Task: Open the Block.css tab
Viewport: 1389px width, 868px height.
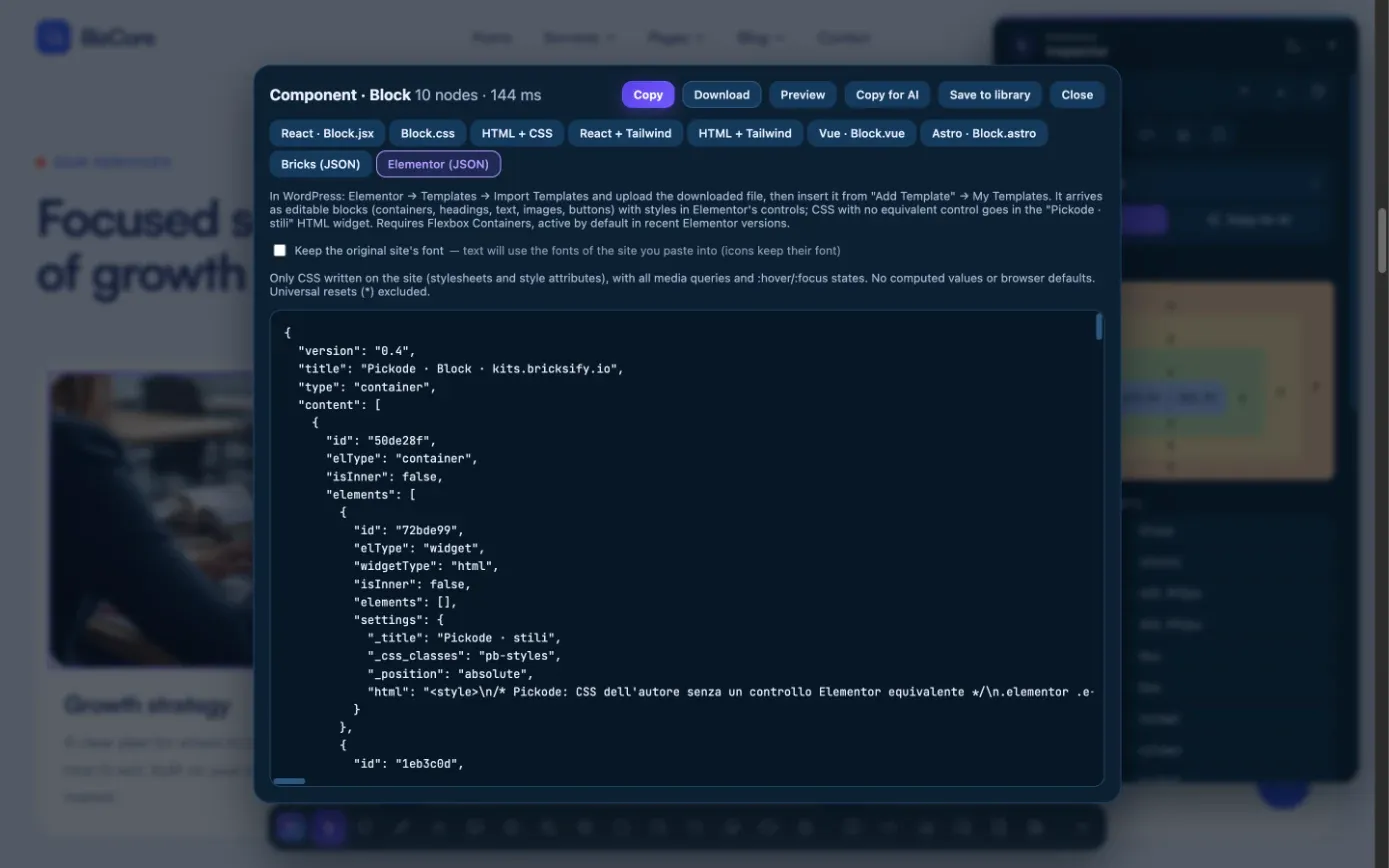Action: click(x=427, y=133)
